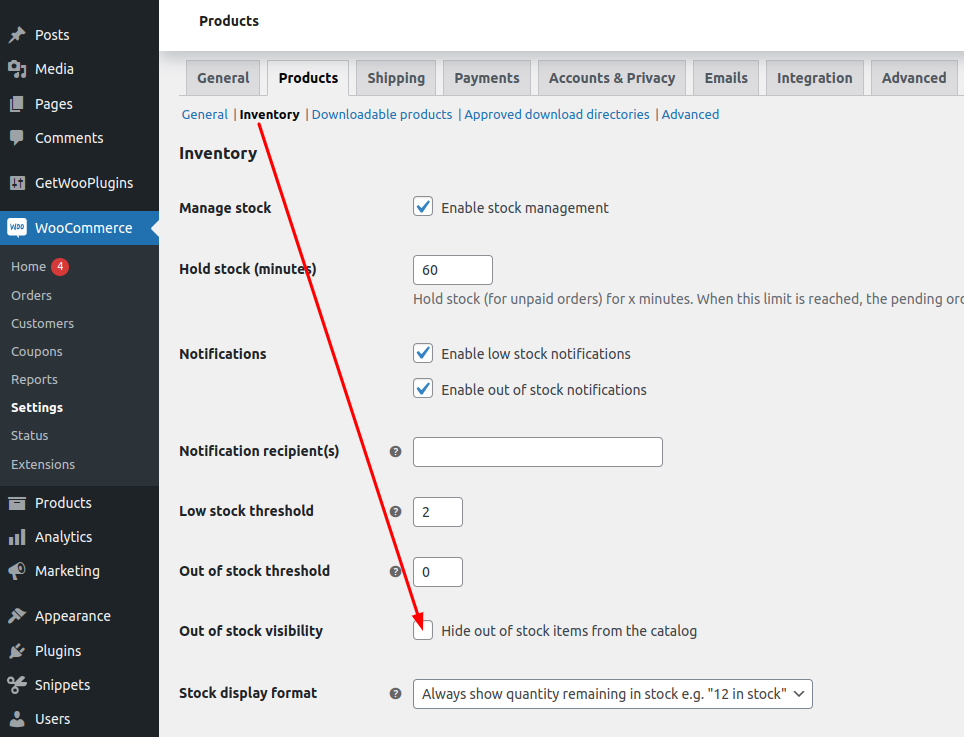Open the Reports submenu item
The width and height of the screenshot is (964, 737).
34,380
